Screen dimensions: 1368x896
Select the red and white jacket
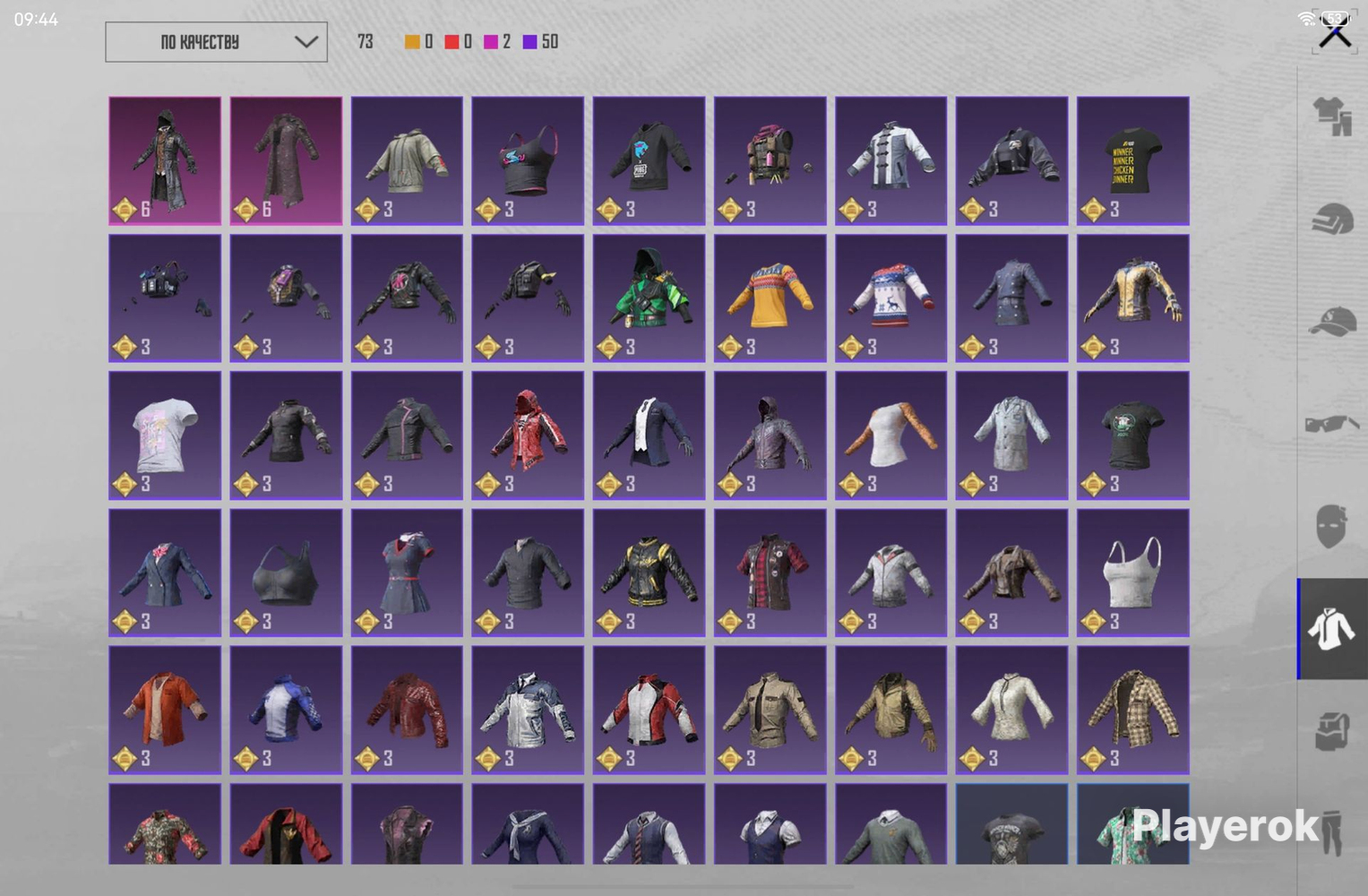click(x=649, y=711)
